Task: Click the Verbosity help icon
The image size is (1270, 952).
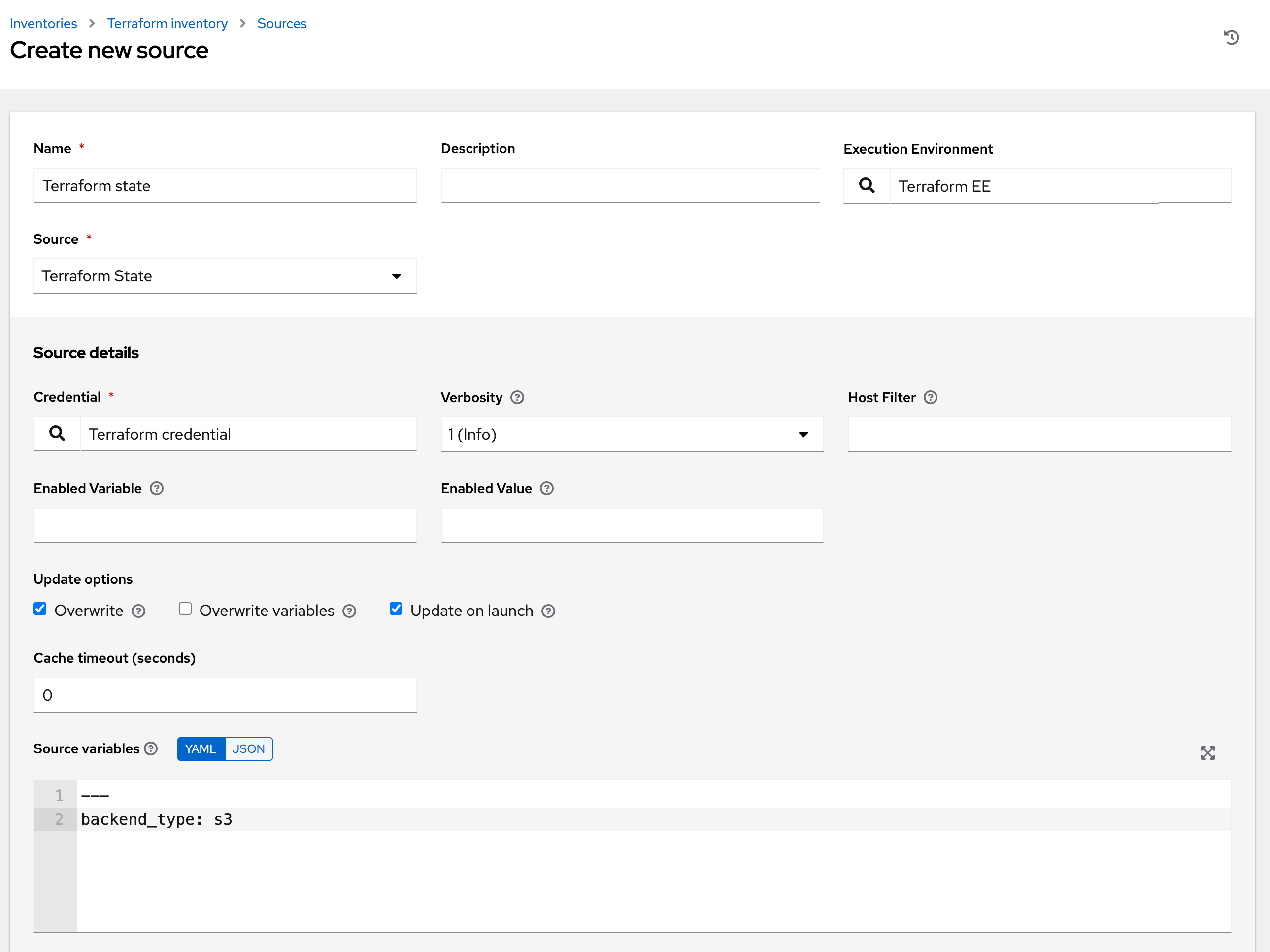Action: [517, 397]
